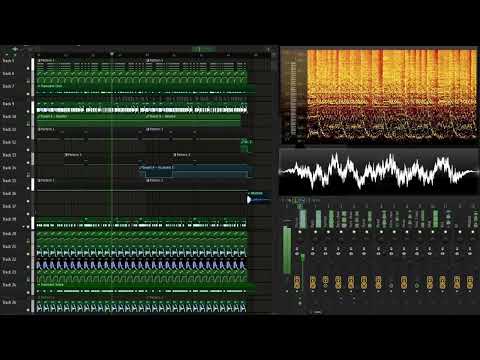Select the second Pattern 1 clip on Track 5
The height and width of the screenshot is (360, 480).
coord(196,64)
